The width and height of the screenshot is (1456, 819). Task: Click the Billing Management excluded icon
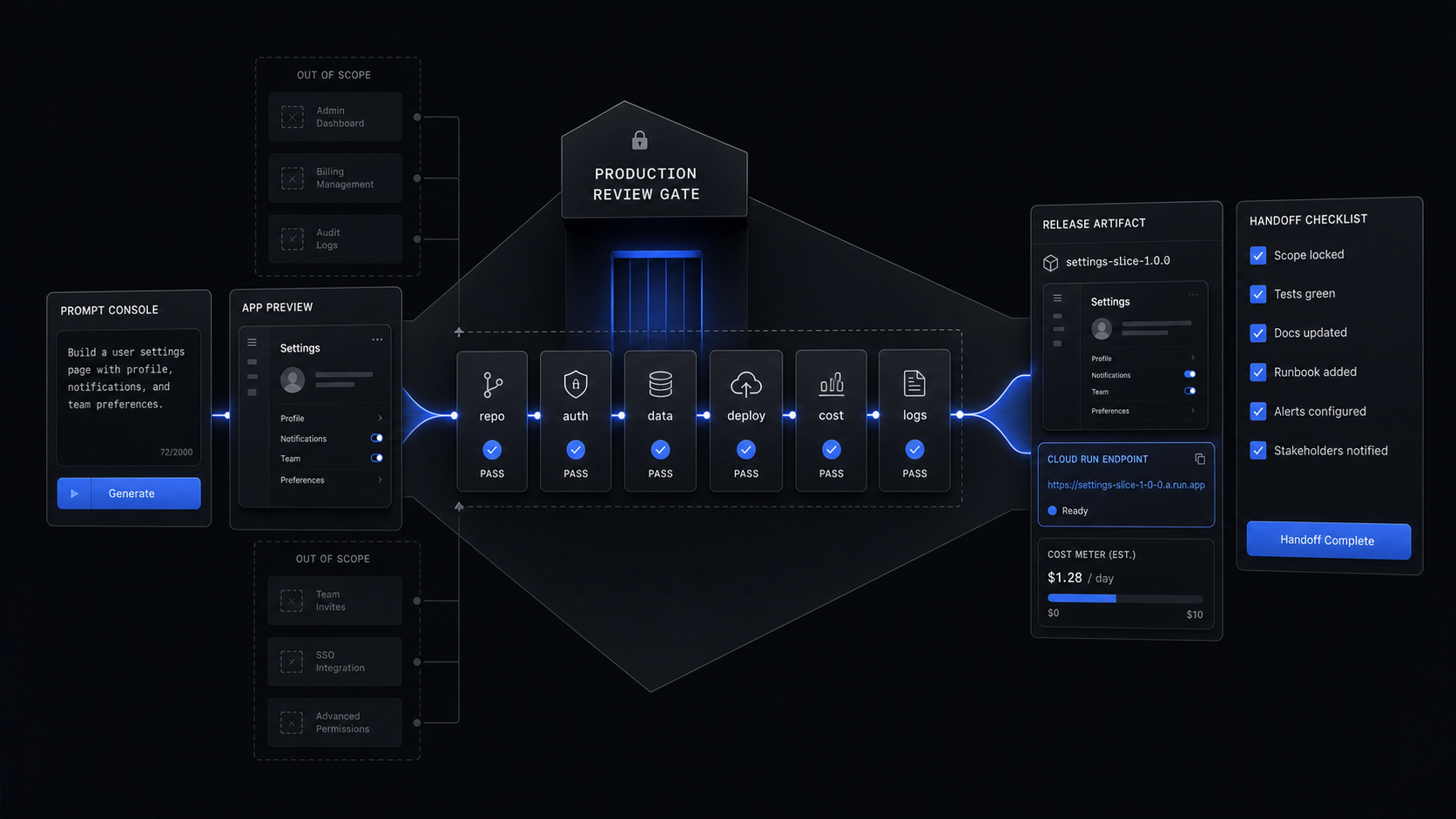pyautogui.click(x=293, y=178)
